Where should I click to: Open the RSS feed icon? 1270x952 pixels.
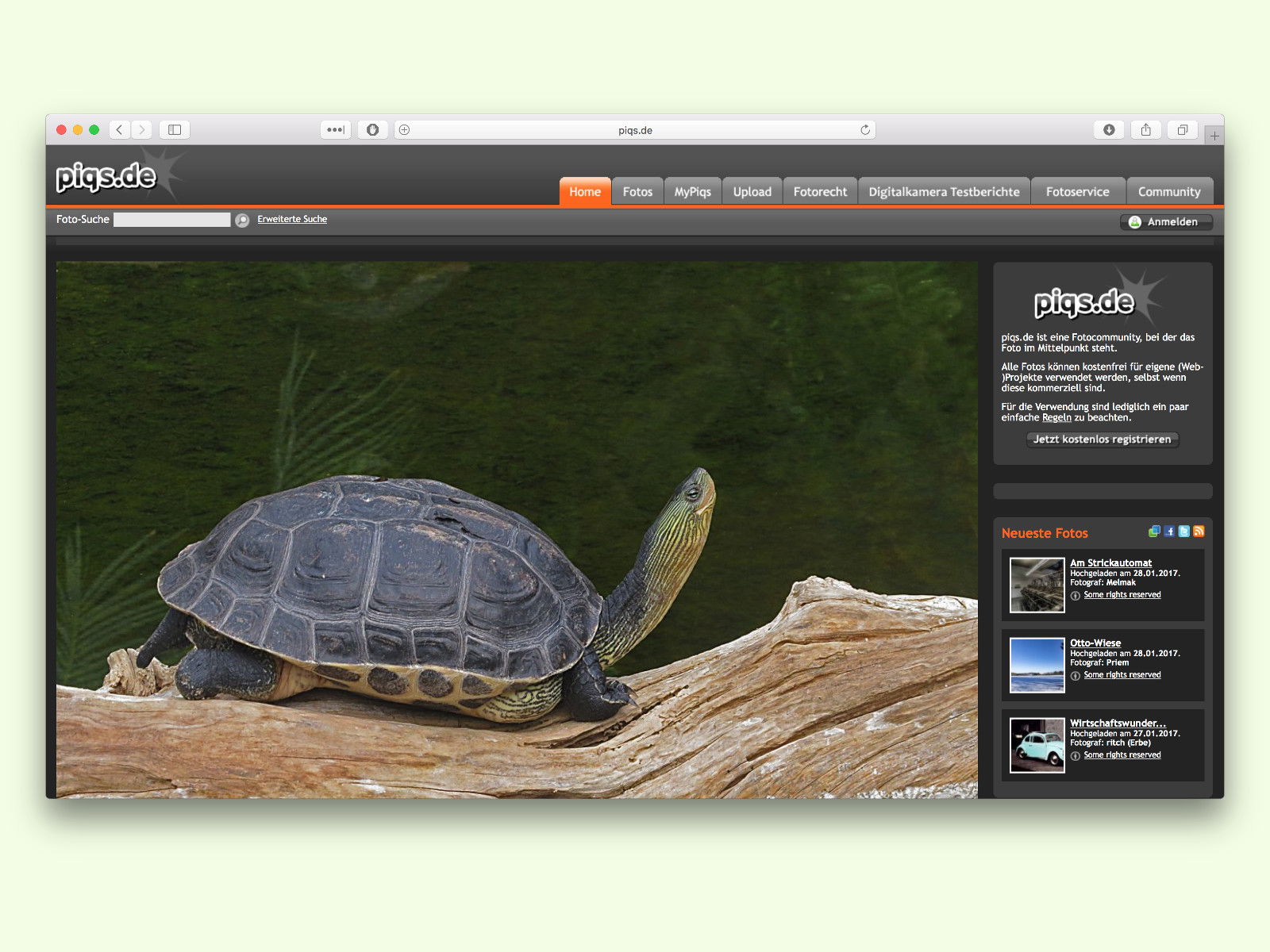pyautogui.click(x=1199, y=532)
